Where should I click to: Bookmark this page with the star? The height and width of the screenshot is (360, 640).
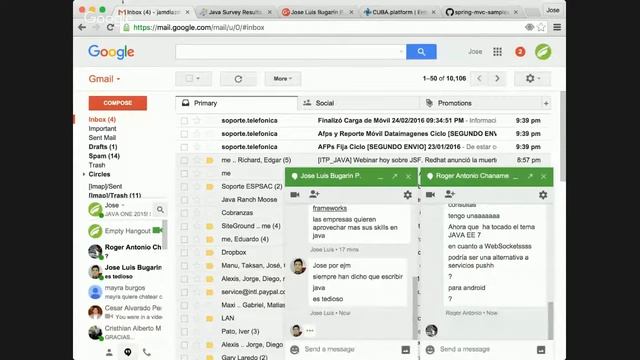pos(541,27)
